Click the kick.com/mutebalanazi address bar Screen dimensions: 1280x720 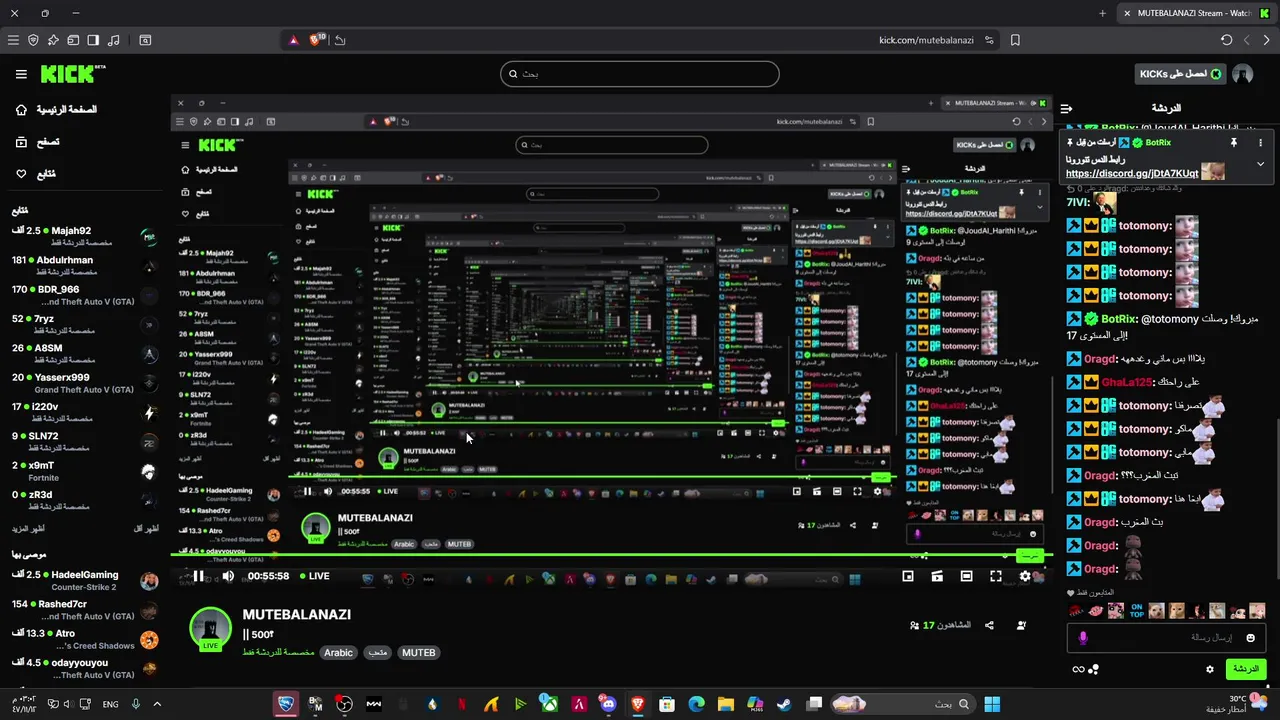(x=926, y=40)
